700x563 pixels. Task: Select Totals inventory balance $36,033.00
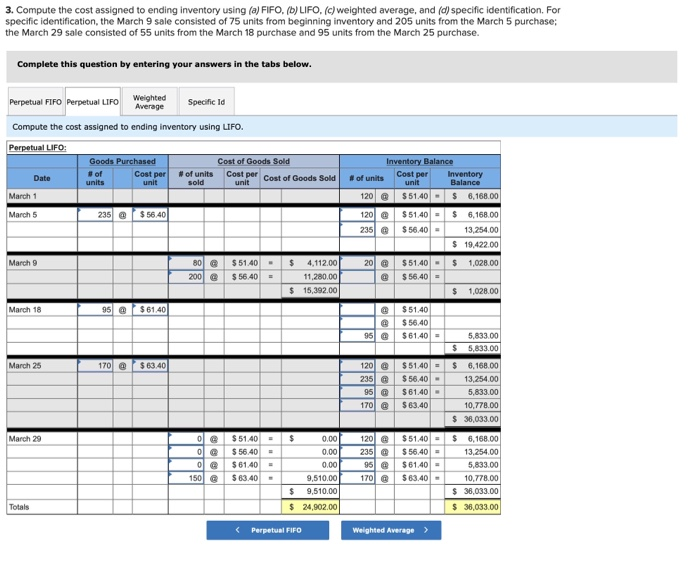(x=473, y=507)
